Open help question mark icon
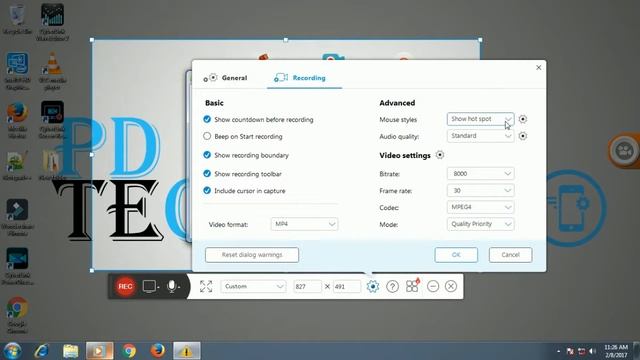Image resolution: width=640 pixels, height=360 pixels. 393,287
